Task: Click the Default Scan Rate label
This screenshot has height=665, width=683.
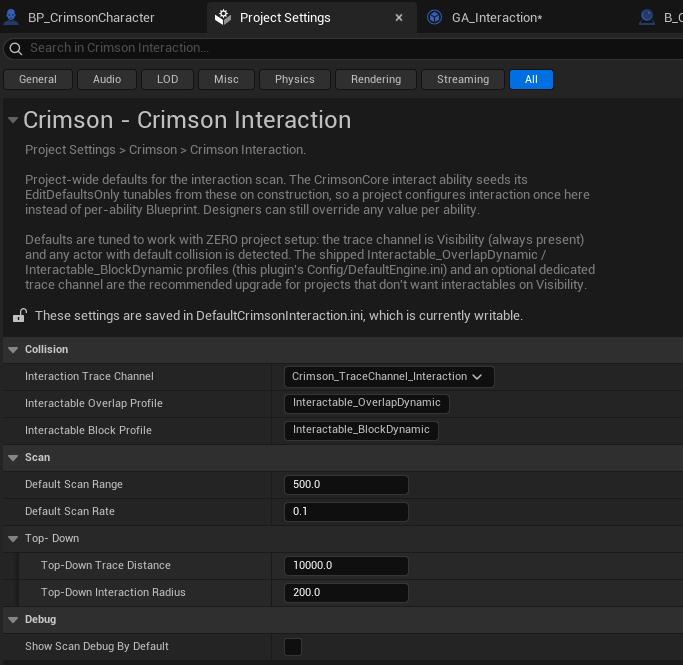Action: tap(70, 511)
